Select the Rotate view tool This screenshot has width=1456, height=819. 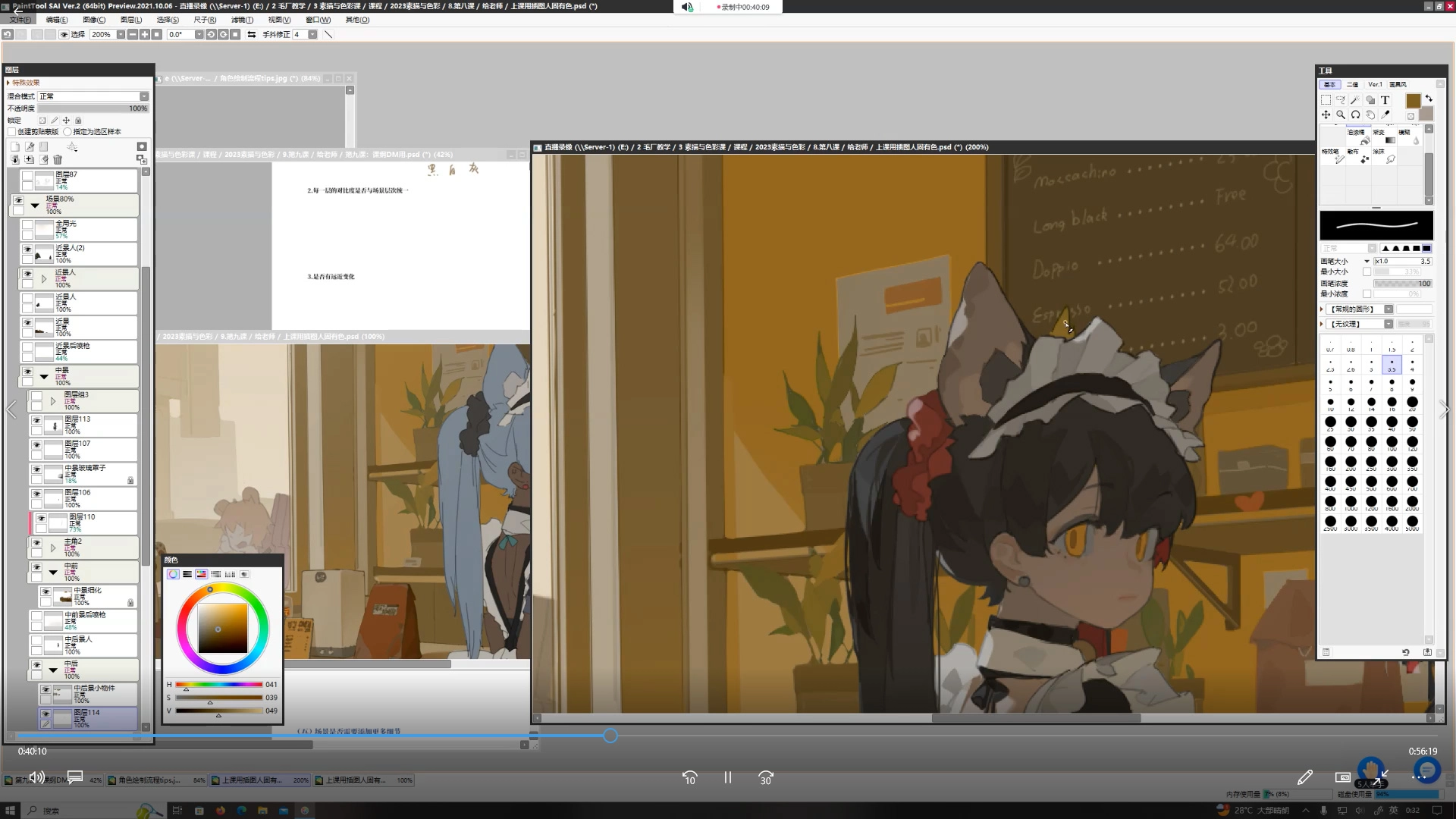[1355, 115]
